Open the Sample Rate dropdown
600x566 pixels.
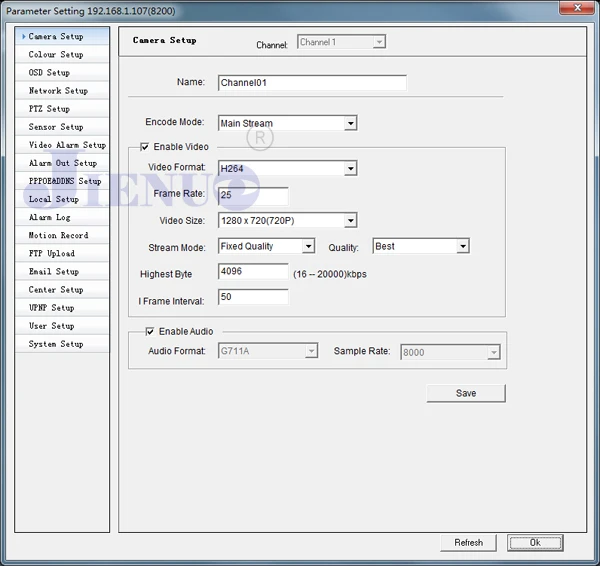[x=450, y=352]
